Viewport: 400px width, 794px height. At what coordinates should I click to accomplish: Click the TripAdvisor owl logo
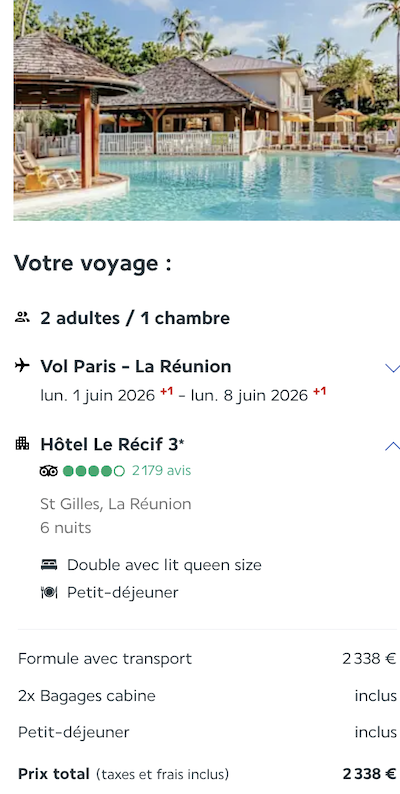tap(49, 471)
